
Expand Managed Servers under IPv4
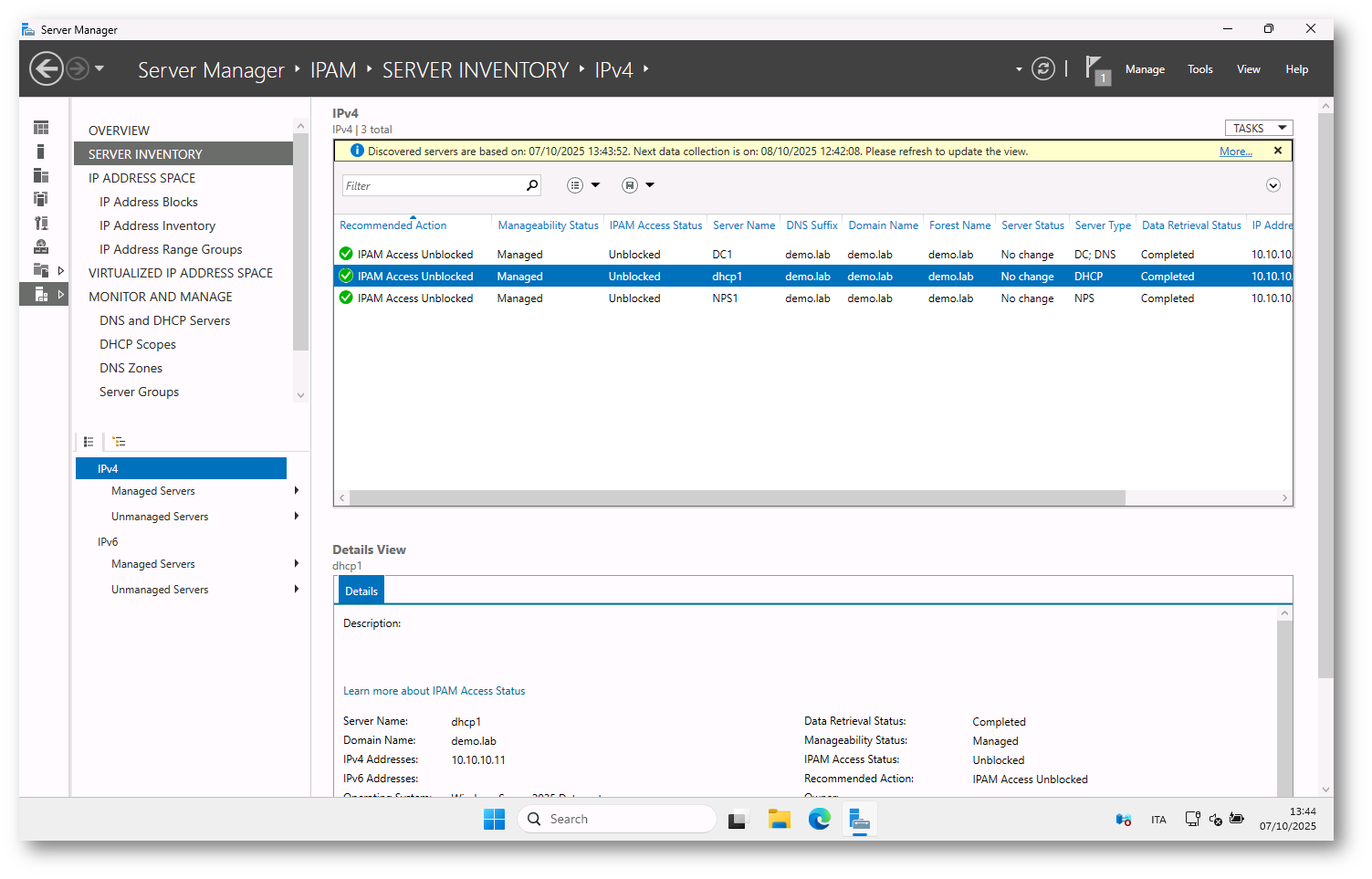[297, 491]
